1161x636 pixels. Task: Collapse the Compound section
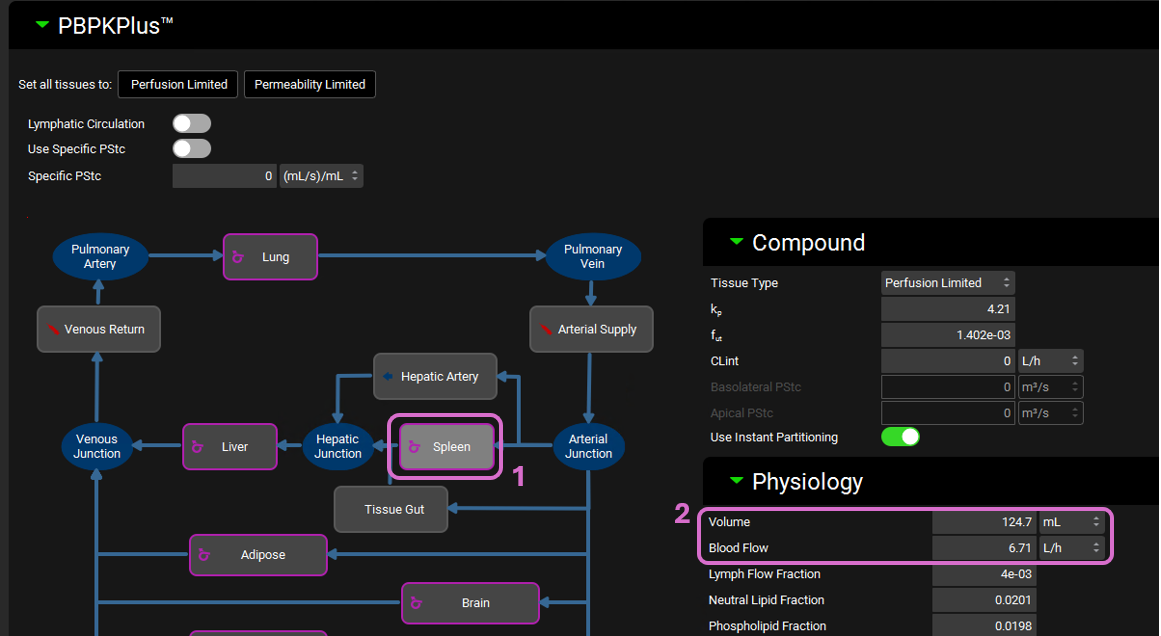(x=737, y=242)
